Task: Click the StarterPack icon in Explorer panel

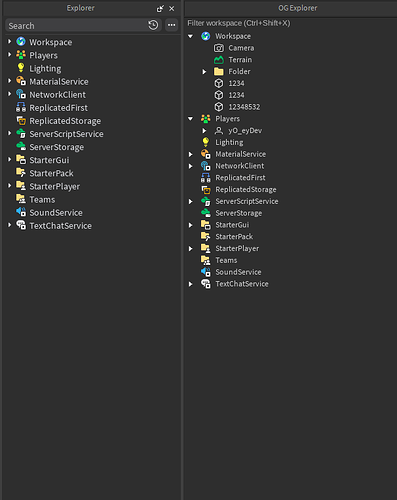Action: [x=21, y=173]
